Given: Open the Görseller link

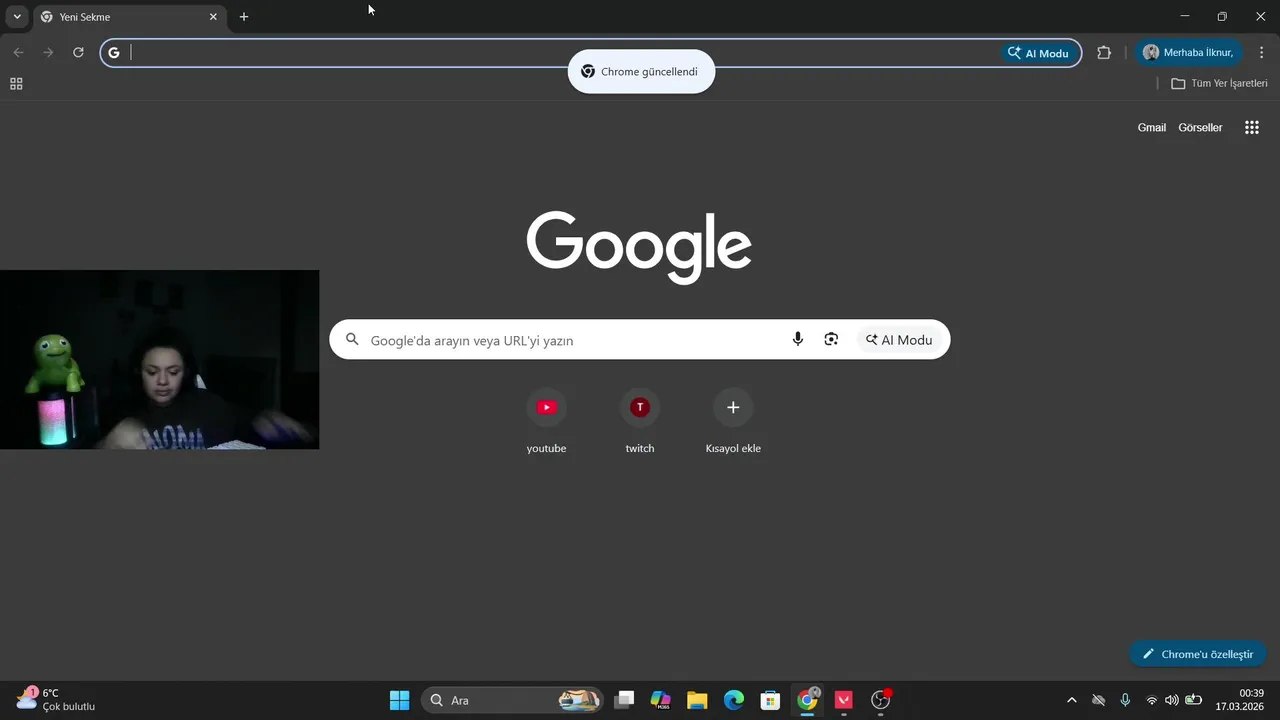Looking at the screenshot, I should 1200,128.
